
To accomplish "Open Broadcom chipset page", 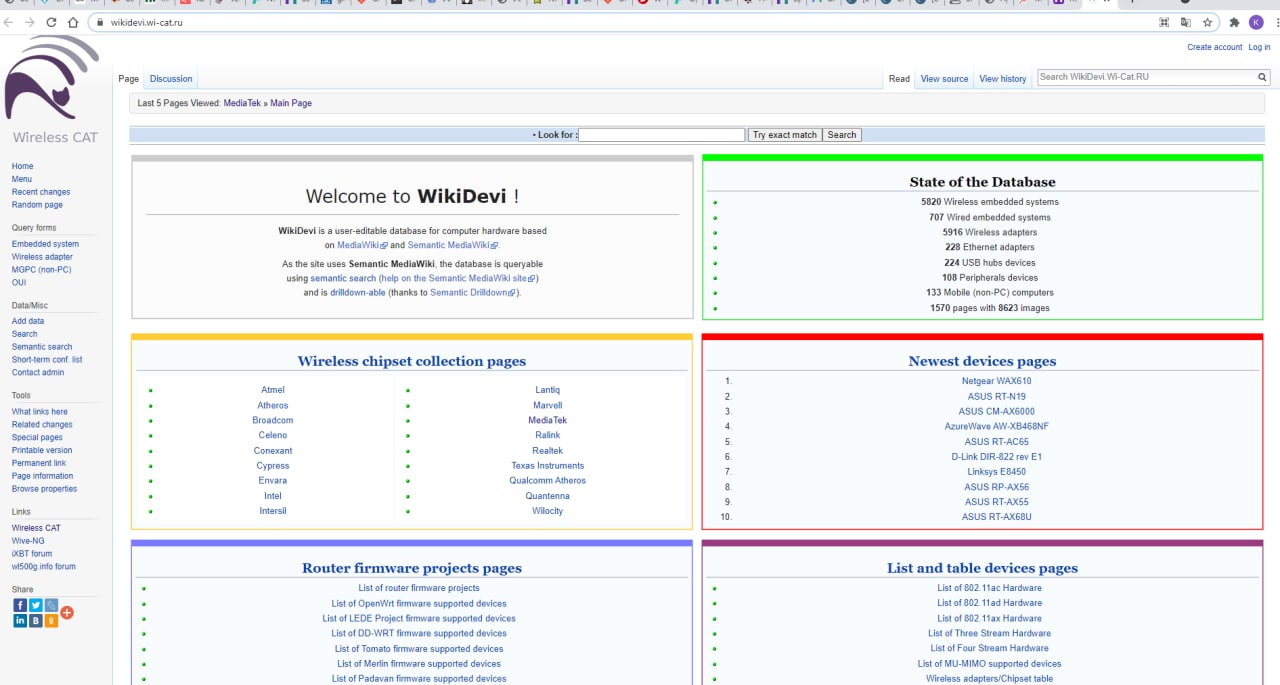I will click(x=273, y=420).
